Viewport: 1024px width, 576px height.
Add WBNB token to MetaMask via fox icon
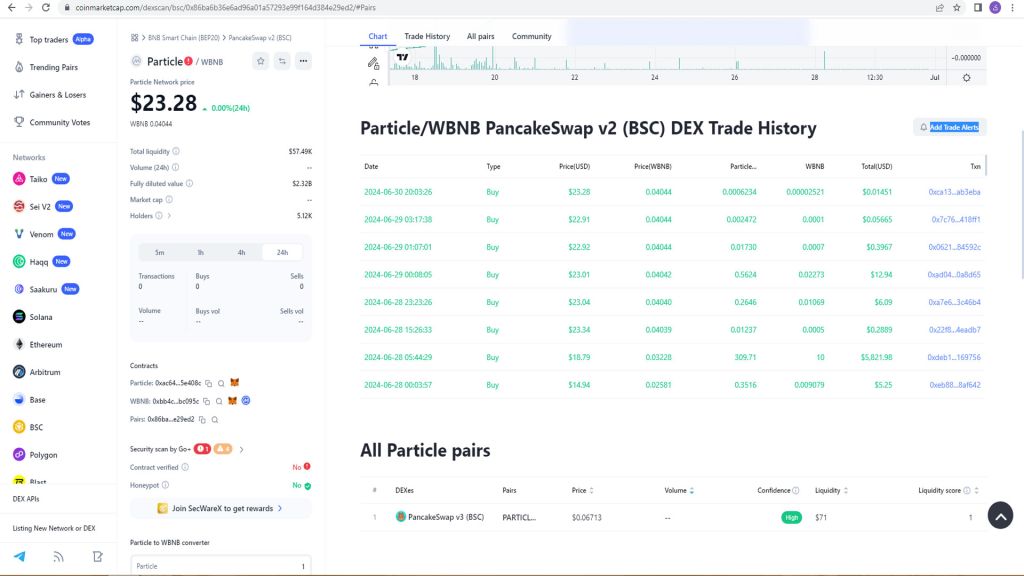point(232,401)
